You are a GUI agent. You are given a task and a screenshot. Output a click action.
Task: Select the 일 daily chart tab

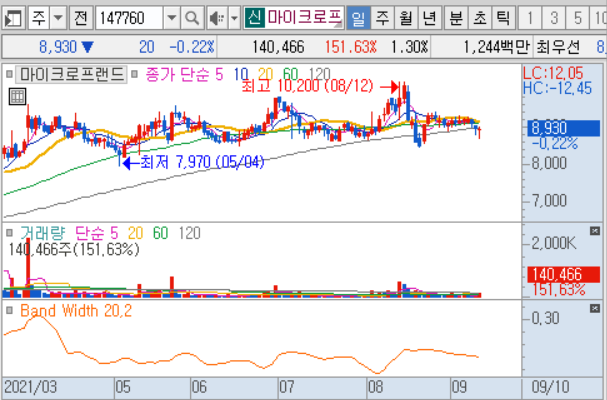click(x=358, y=18)
